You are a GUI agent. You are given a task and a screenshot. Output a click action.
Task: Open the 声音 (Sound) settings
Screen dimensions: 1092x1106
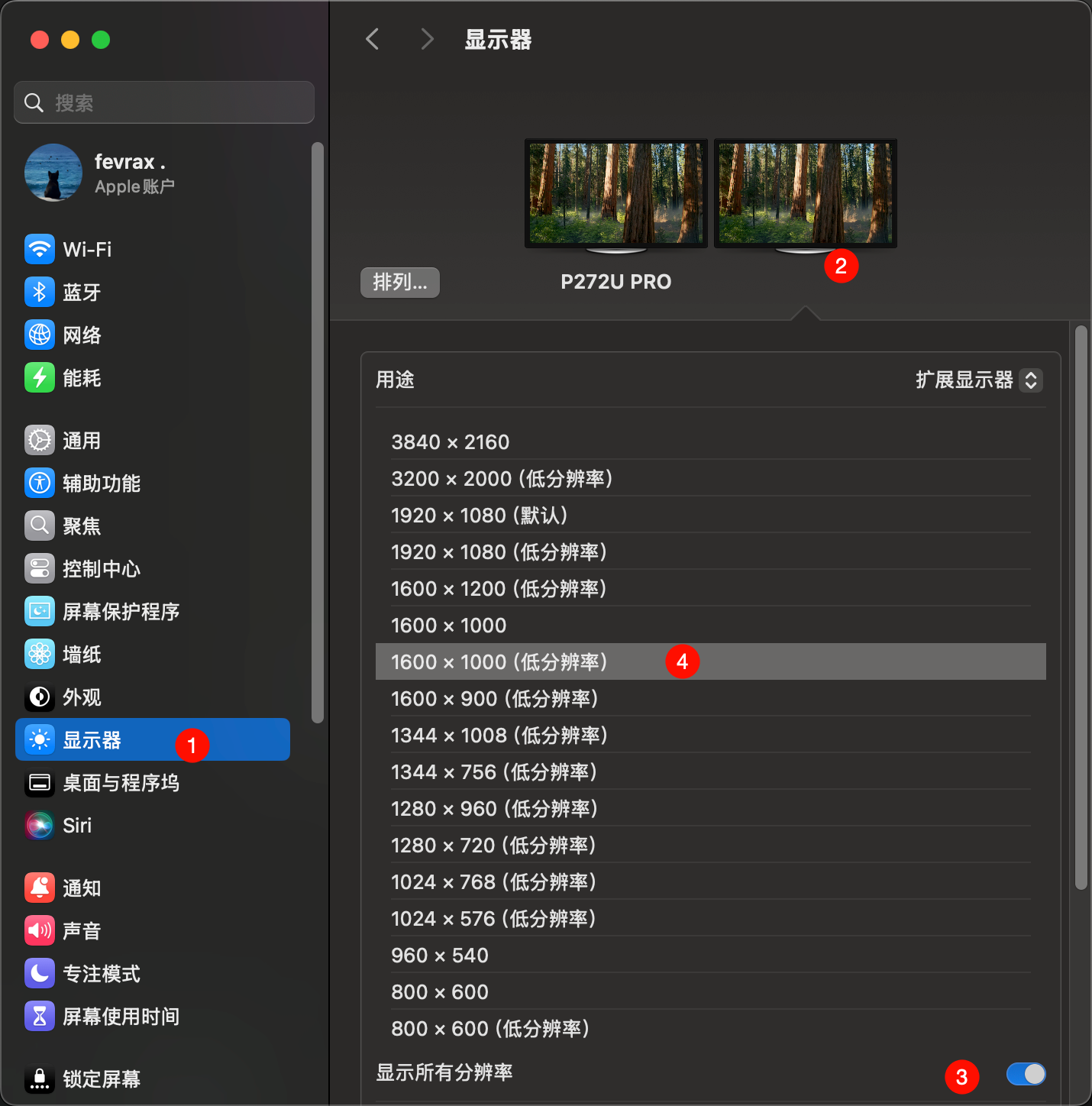pyautogui.click(x=81, y=930)
